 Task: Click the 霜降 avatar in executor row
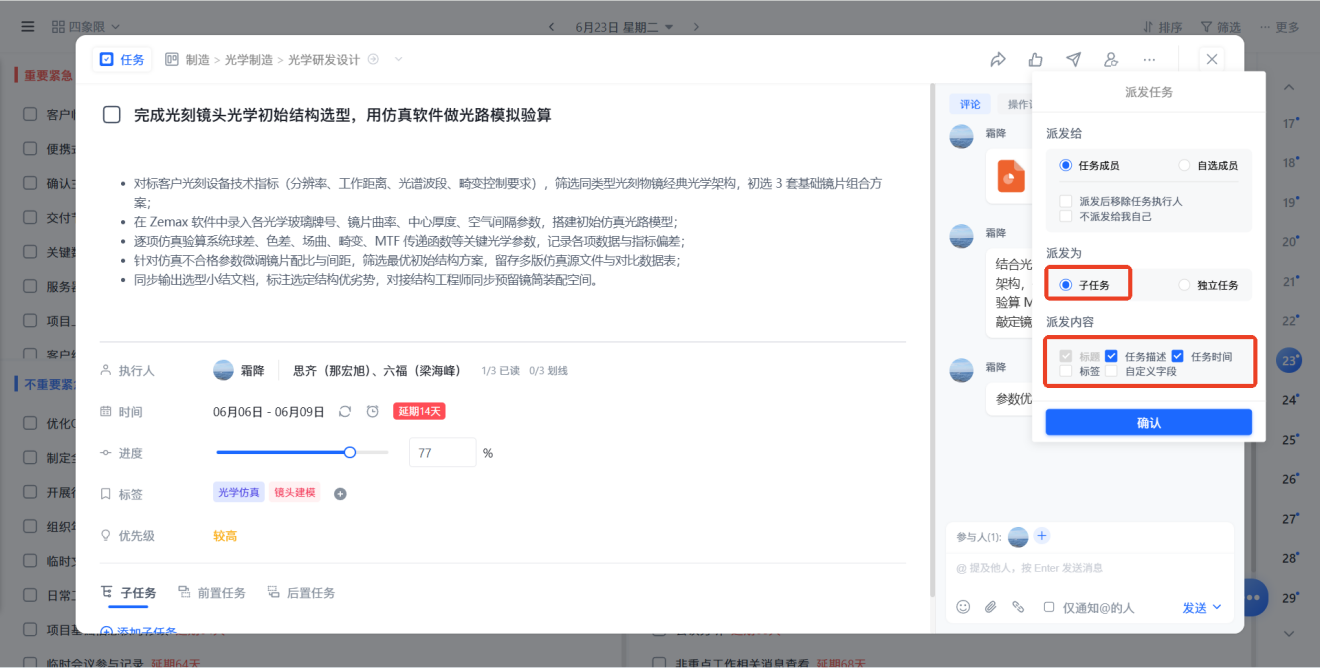(x=224, y=370)
